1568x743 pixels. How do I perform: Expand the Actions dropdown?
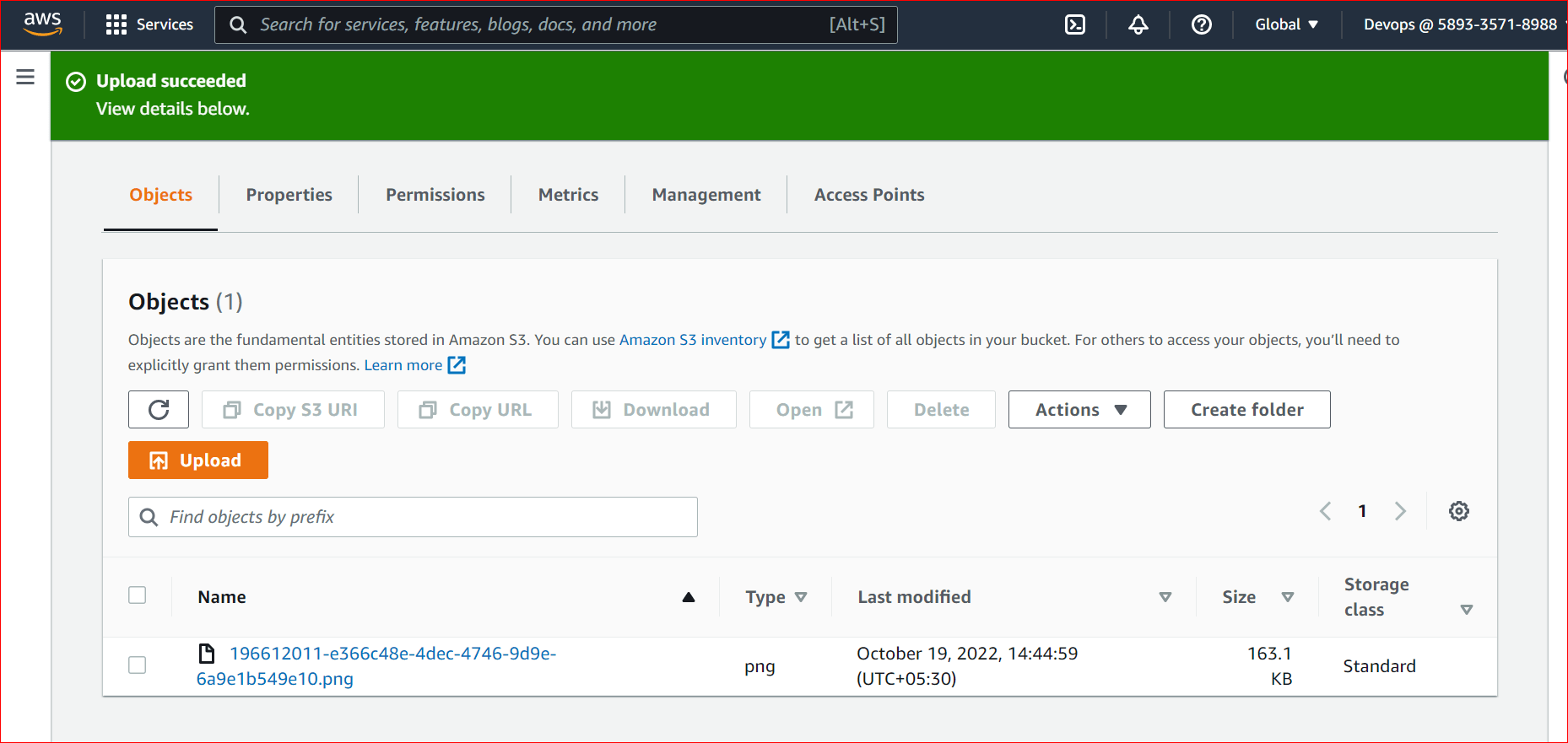pyautogui.click(x=1079, y=410)
